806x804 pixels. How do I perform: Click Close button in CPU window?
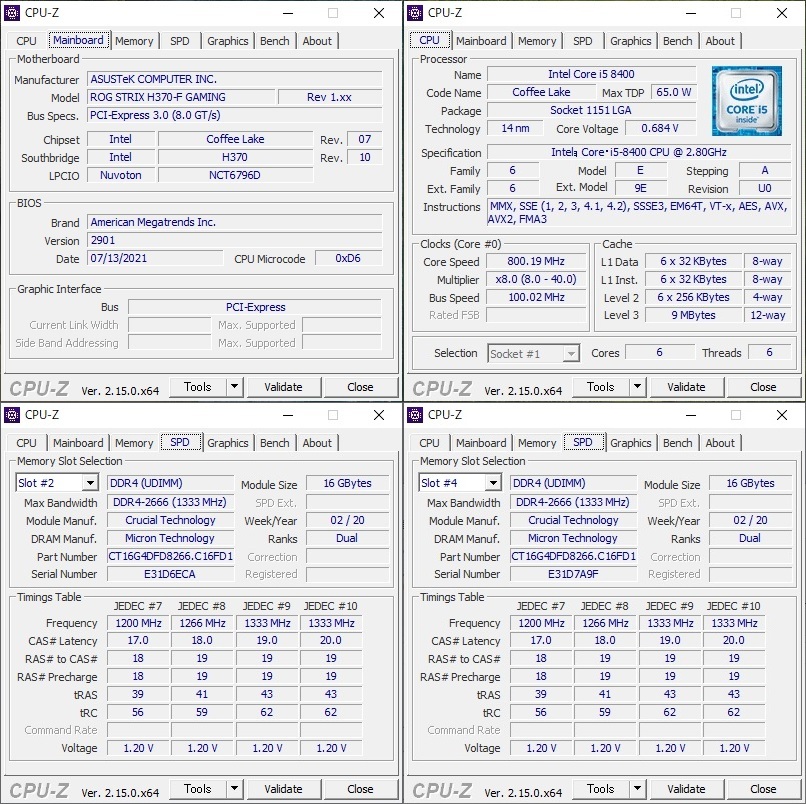[763, 387]
